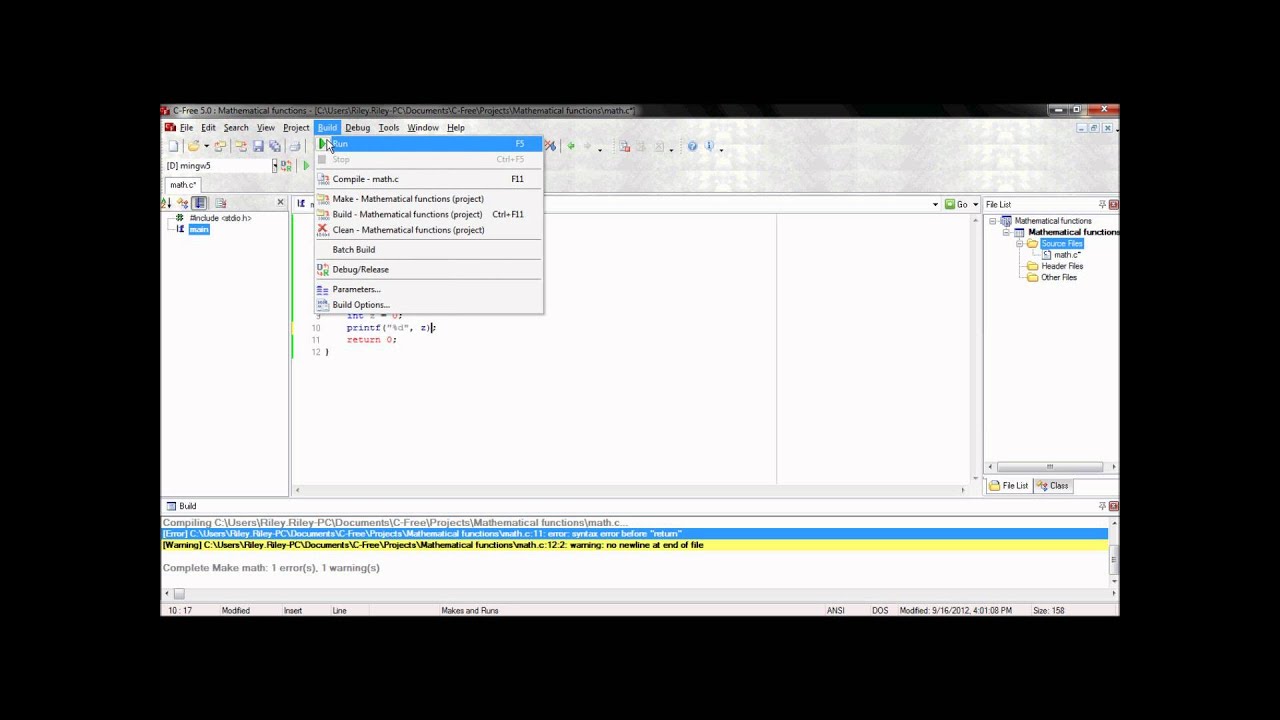Screen dimensions: 1280x720
Task: Open the File menu
Action: [x=186, y=128]
